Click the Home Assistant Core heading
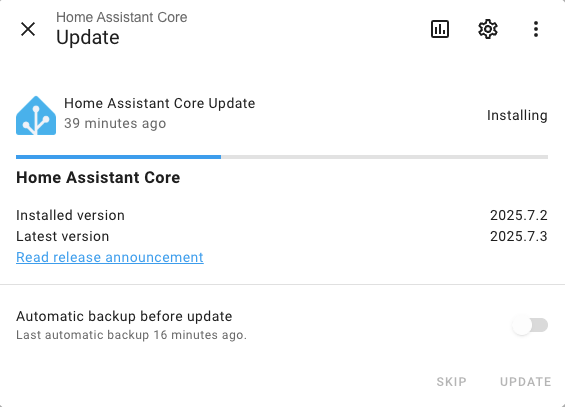This screenshot has height=407, width=565. coord(98,178)
